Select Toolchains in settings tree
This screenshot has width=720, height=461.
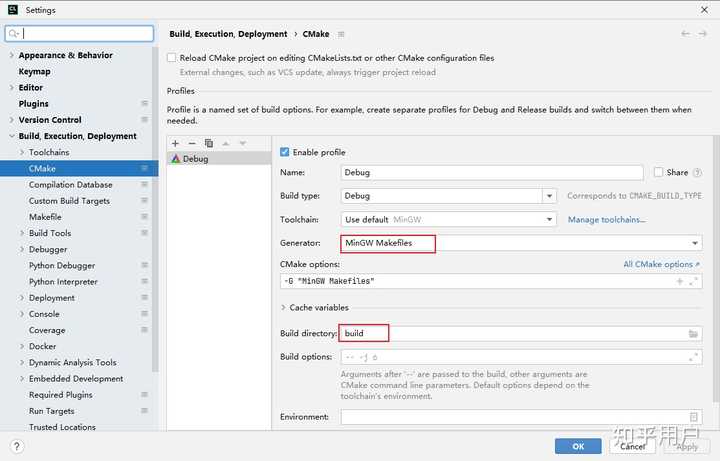click(x=49, y=152)
